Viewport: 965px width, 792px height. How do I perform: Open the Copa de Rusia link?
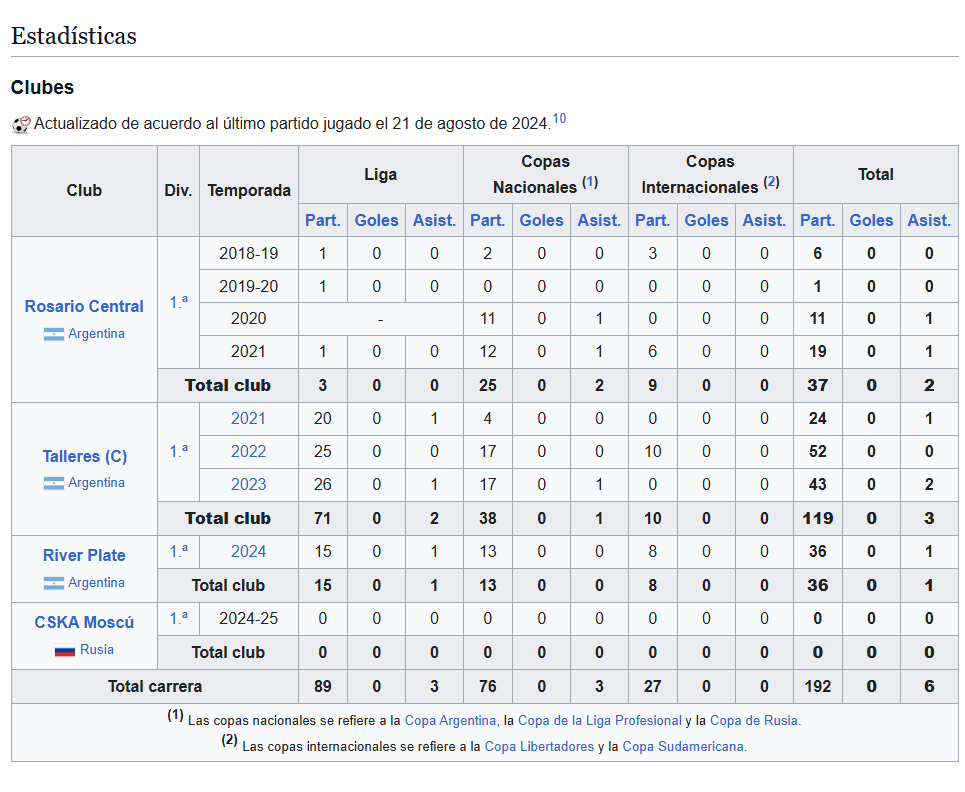tap(754, 721)
